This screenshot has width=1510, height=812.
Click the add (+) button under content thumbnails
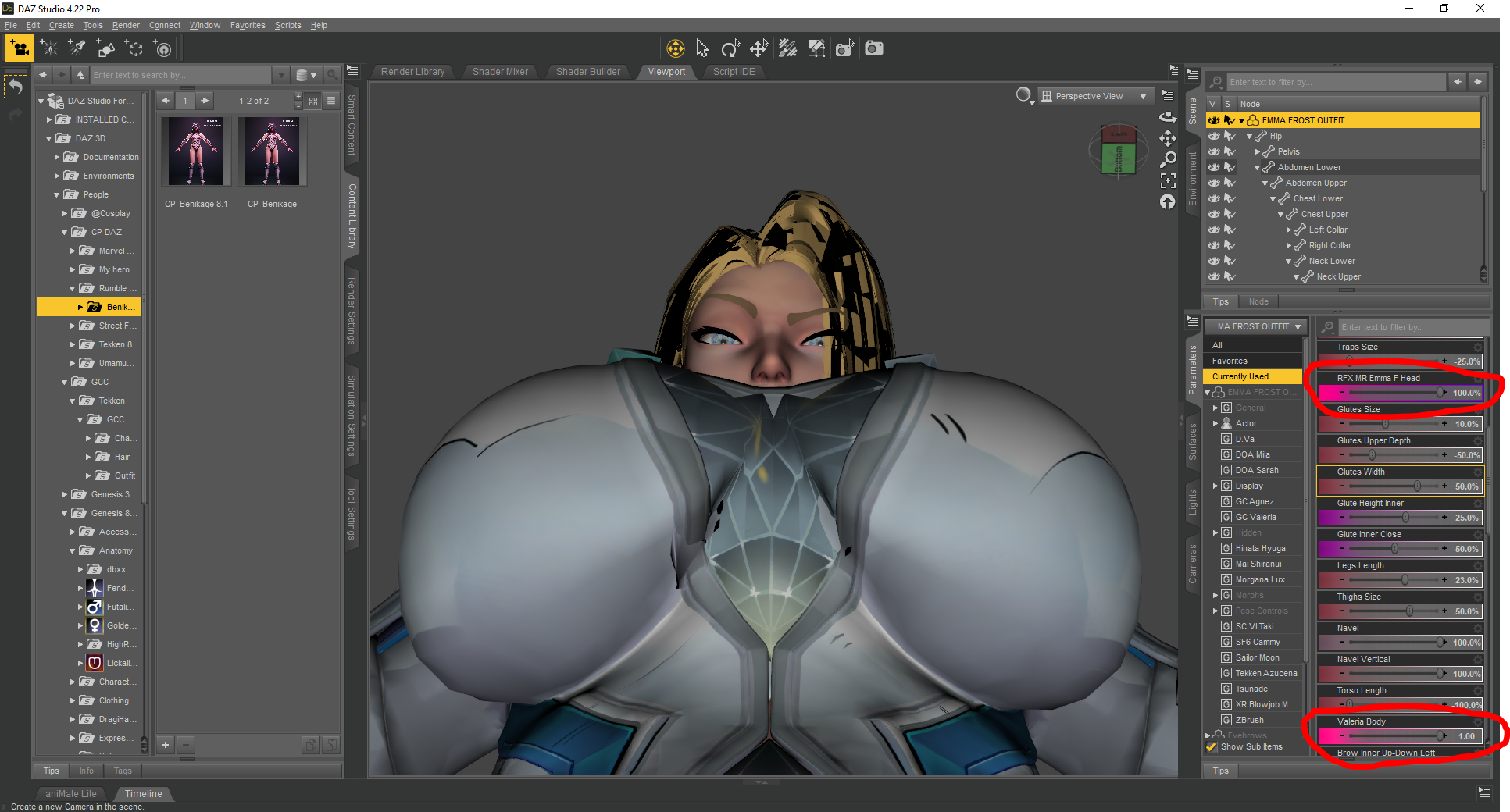pyautogui.click(x=166, y=745)
